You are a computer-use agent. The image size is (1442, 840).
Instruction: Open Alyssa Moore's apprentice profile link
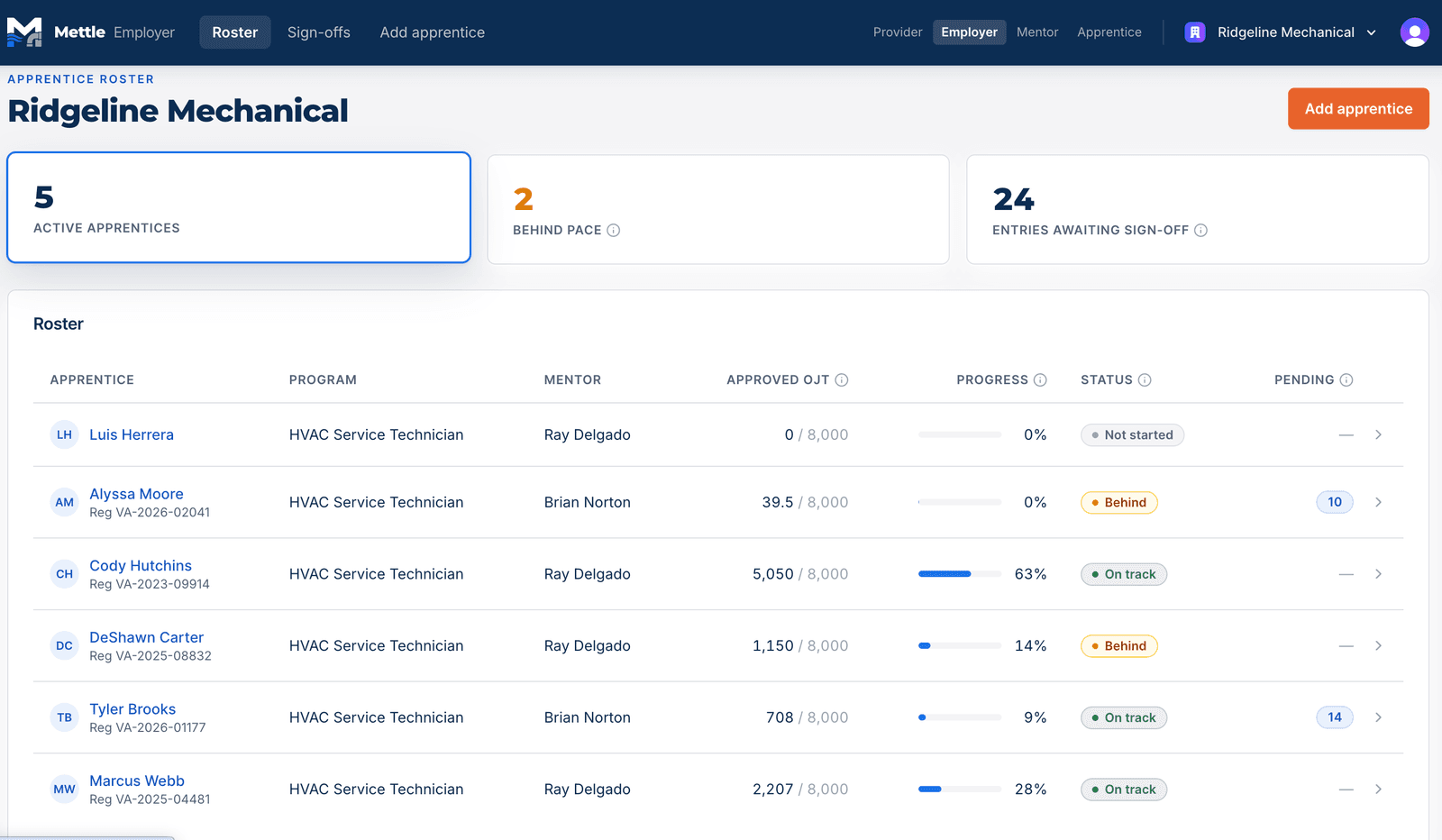[136, 494]
